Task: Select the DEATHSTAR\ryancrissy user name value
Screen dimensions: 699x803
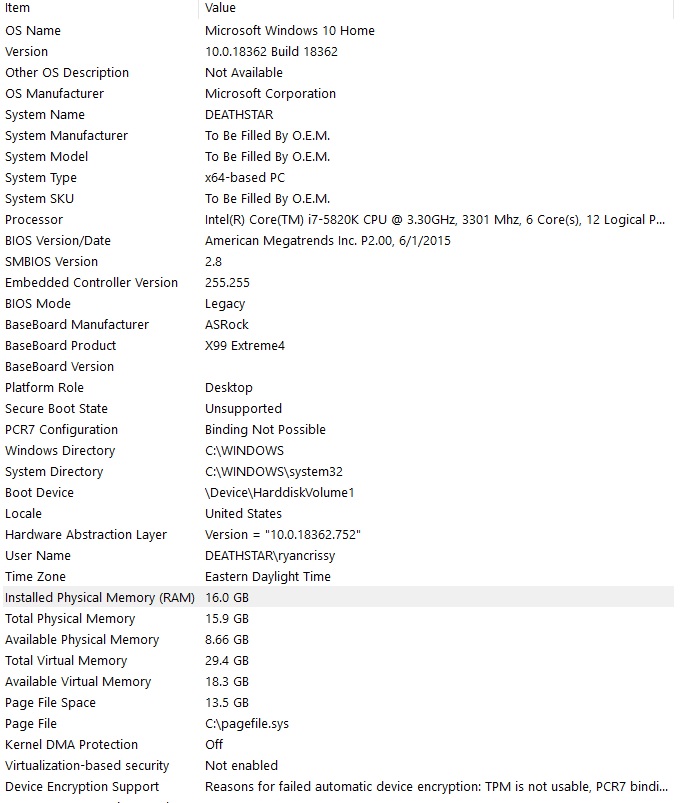Action: (x=270, y=556)
